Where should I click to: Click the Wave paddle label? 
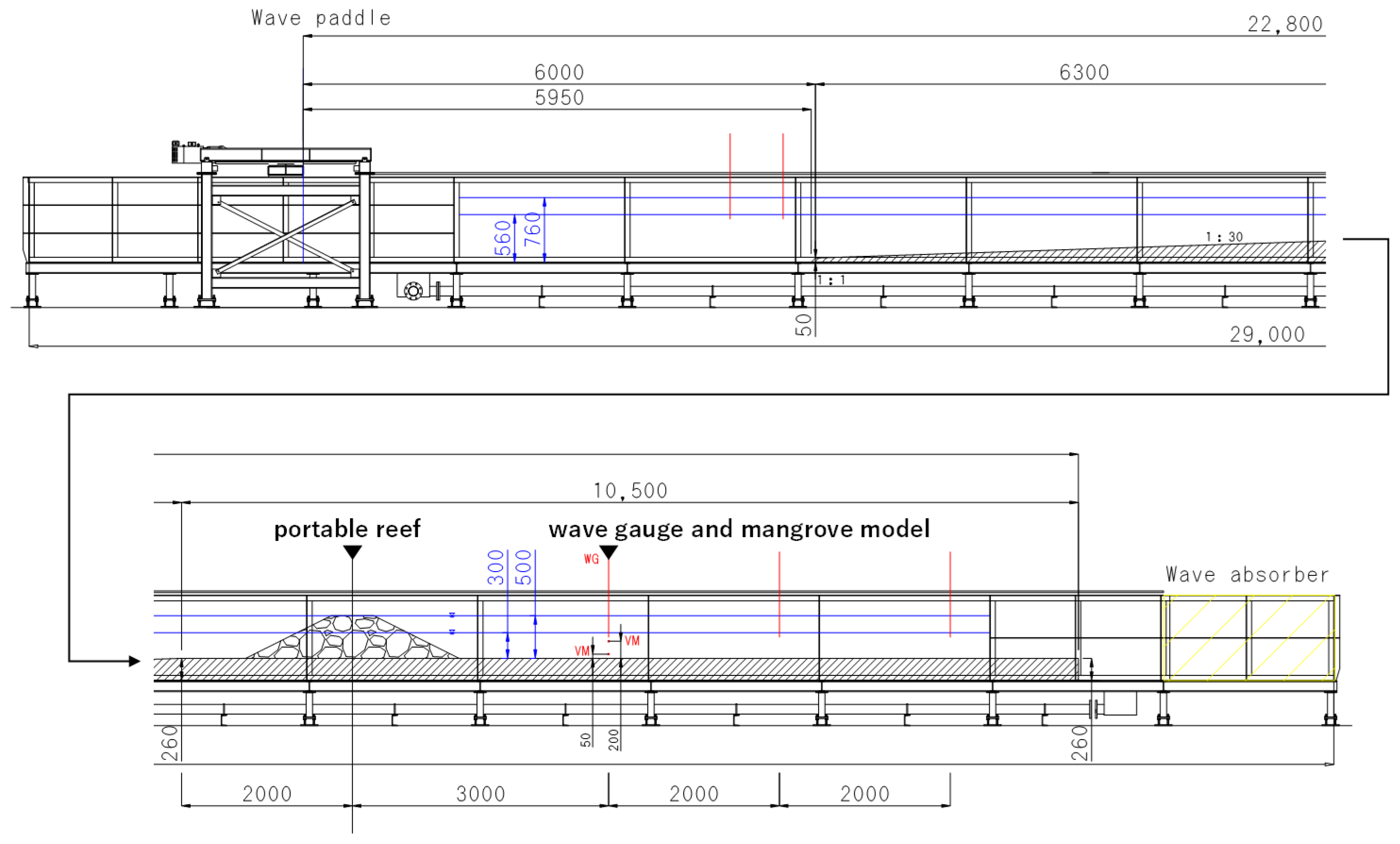[321, 19]
